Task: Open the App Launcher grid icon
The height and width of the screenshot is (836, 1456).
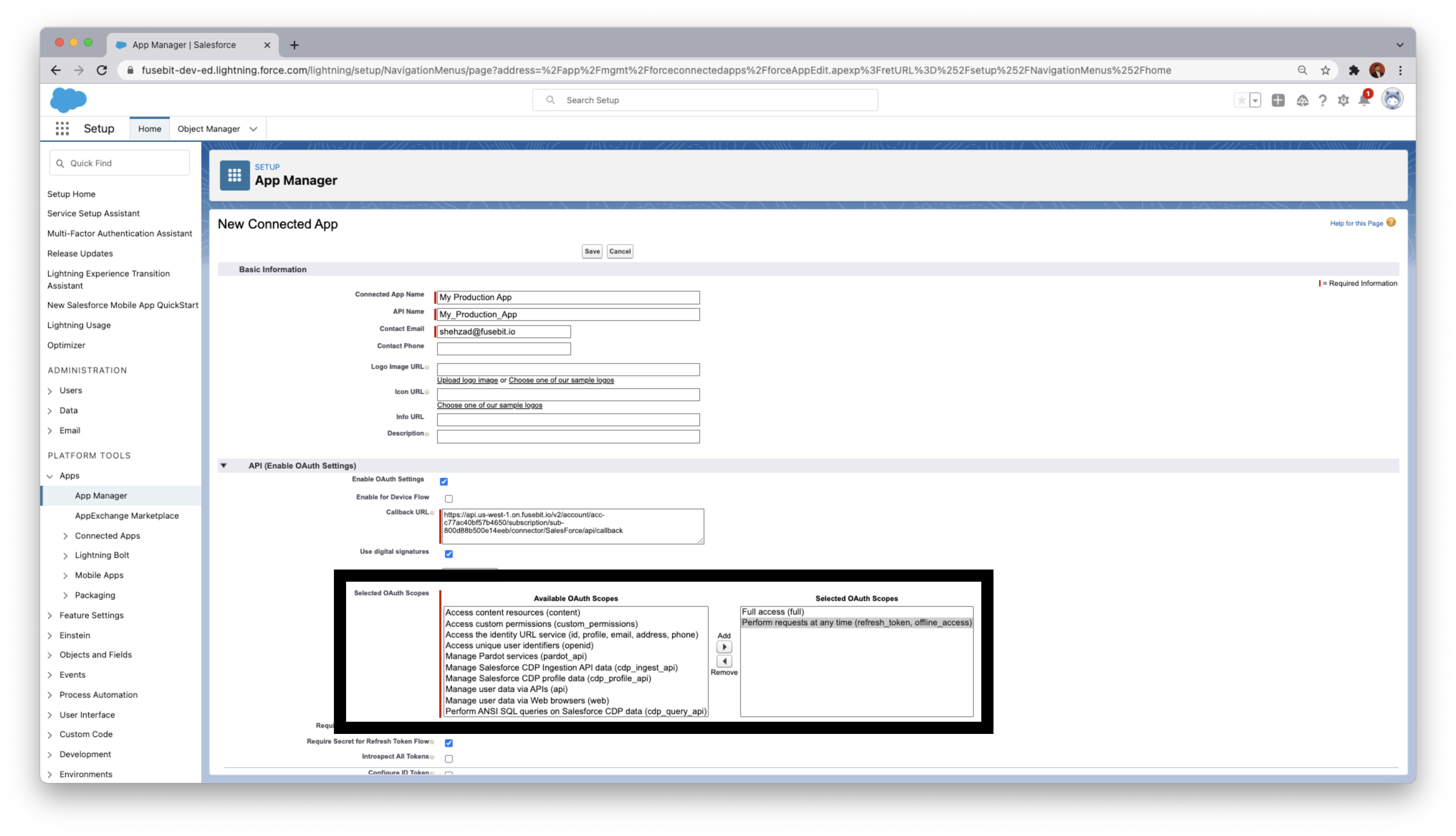Action: pos(62,129)
